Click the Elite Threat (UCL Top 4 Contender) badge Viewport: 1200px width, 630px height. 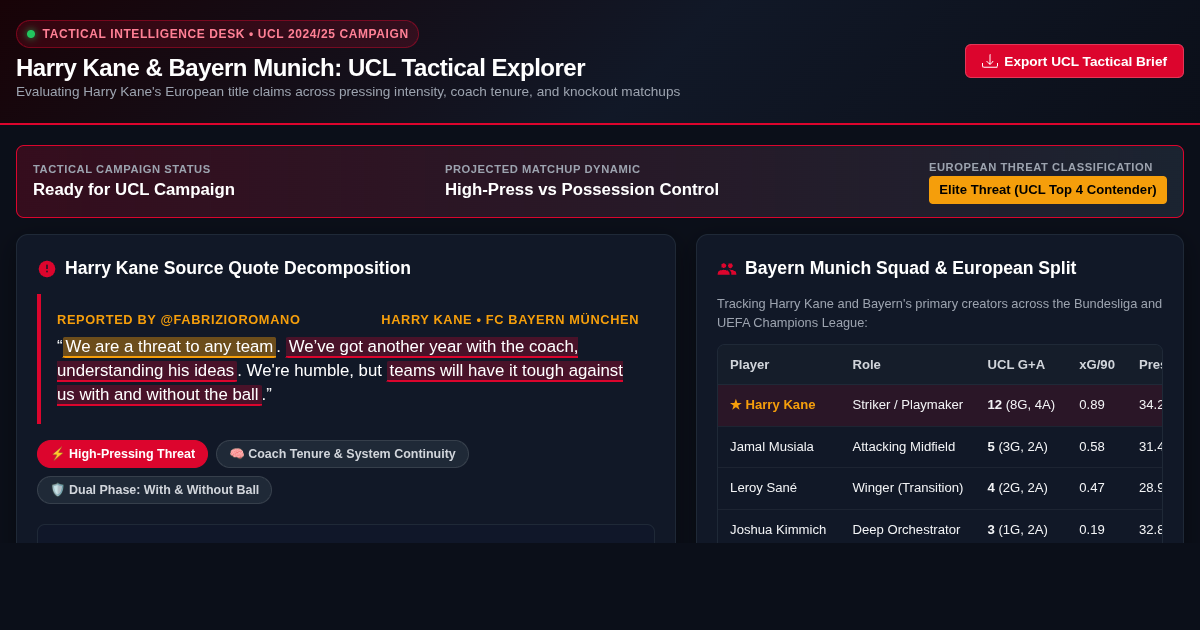pos(1048,190)
